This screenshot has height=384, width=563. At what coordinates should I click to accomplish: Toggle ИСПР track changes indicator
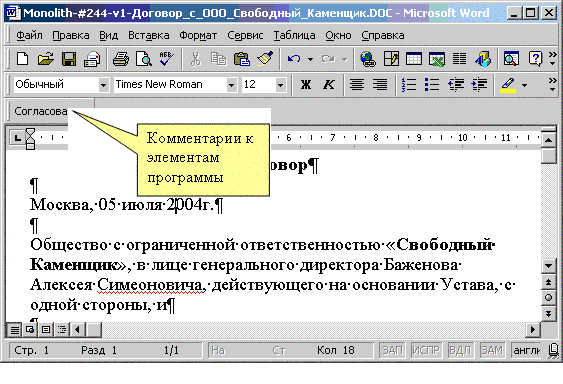coord(425,350)
